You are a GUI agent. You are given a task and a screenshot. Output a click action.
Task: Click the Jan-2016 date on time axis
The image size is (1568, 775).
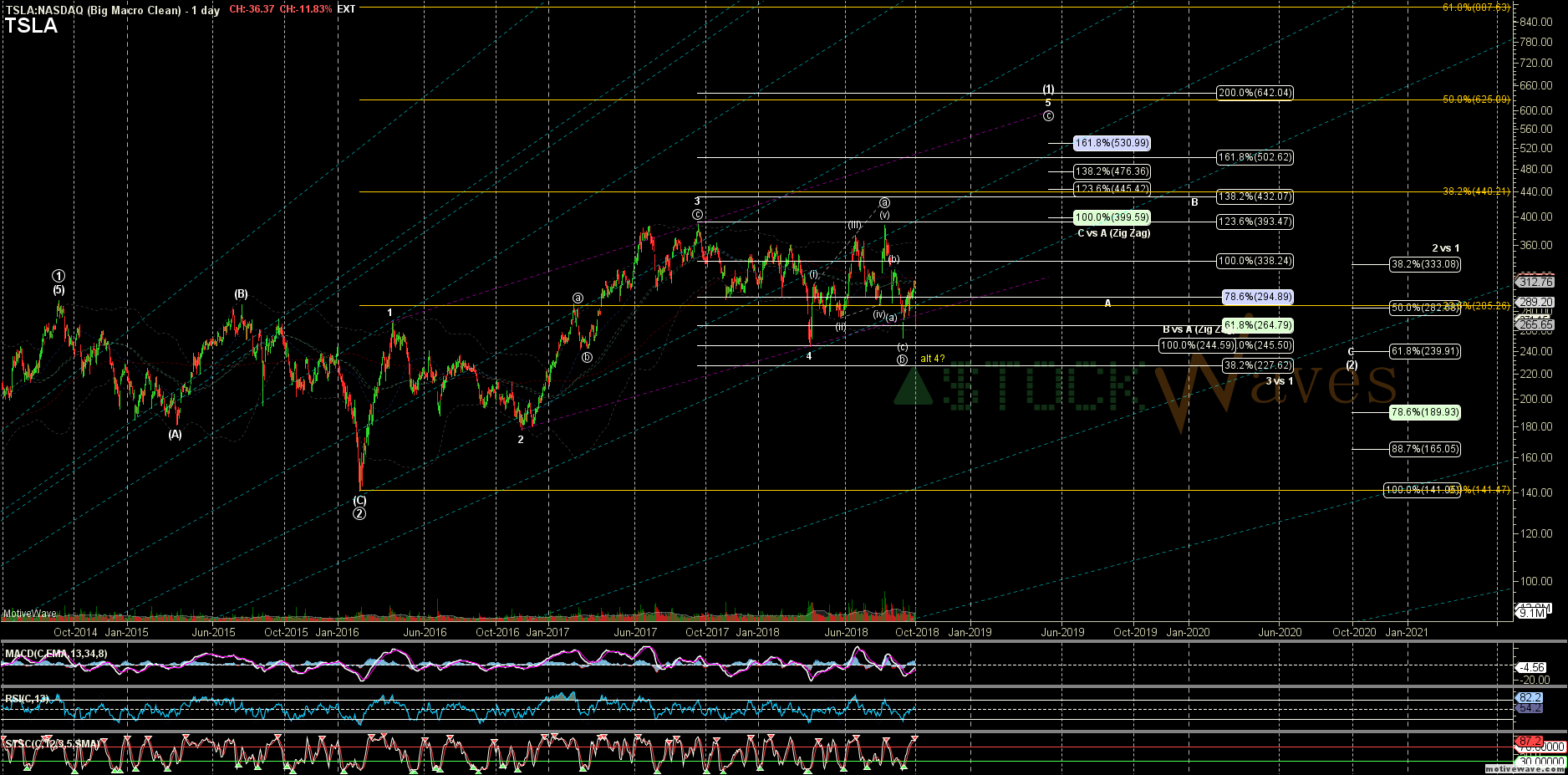(x=337, y=632)
